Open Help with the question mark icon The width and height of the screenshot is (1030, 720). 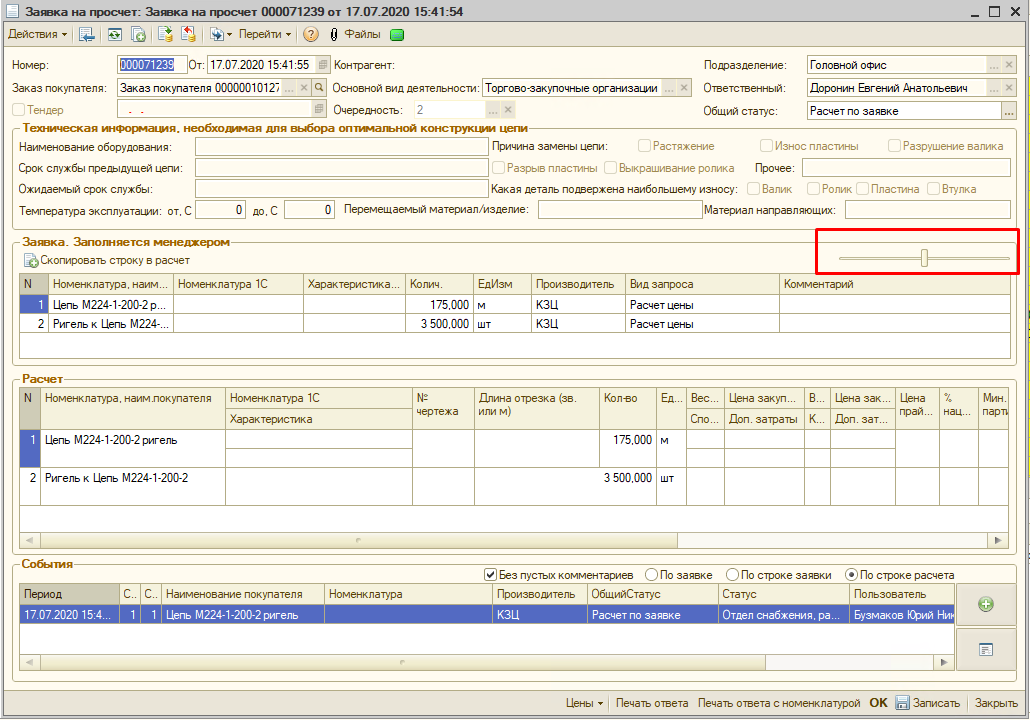pyautogui.click(x=311, y=35)
